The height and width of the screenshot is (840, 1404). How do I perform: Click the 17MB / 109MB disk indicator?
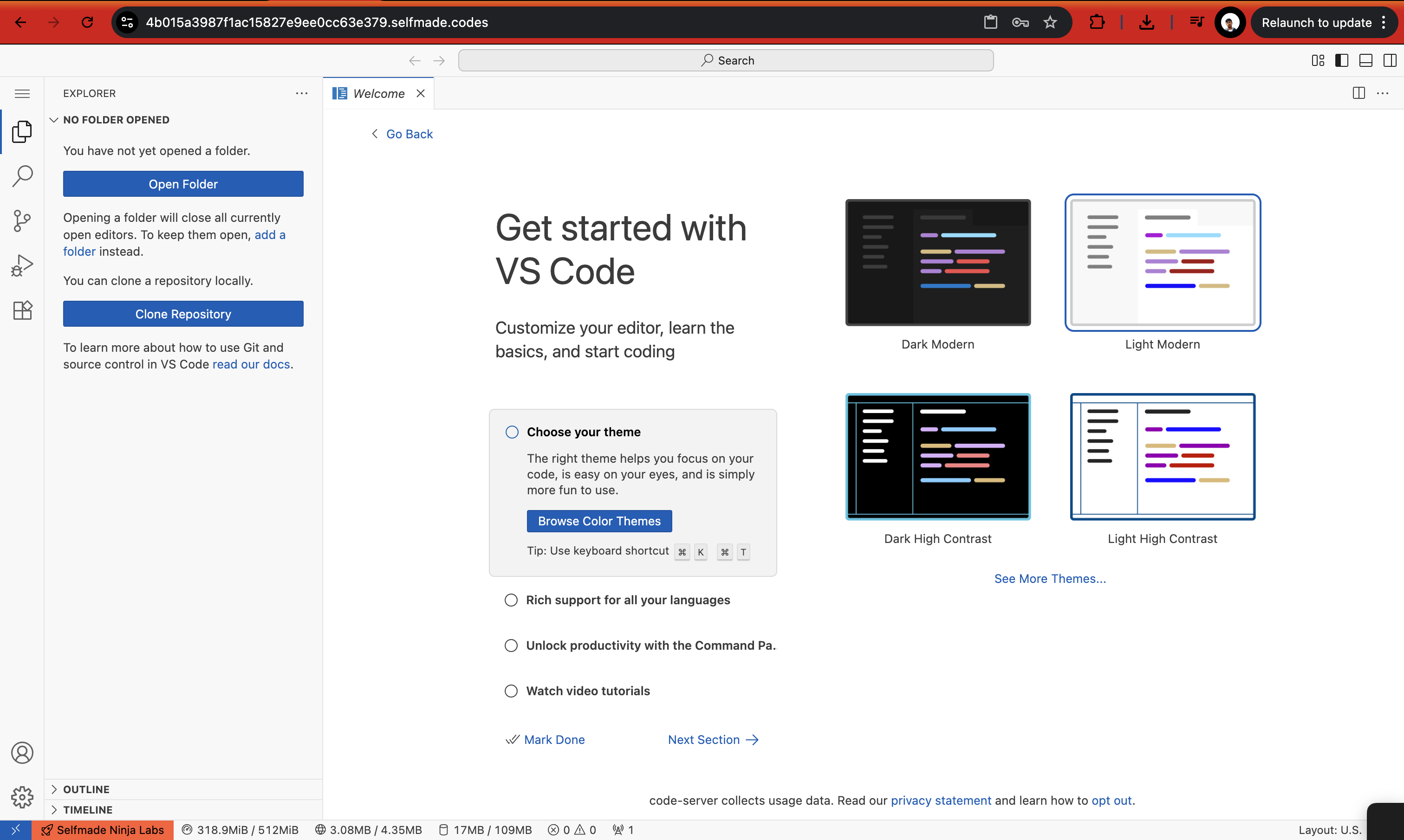pyautogui.click(x=486, y=830)
